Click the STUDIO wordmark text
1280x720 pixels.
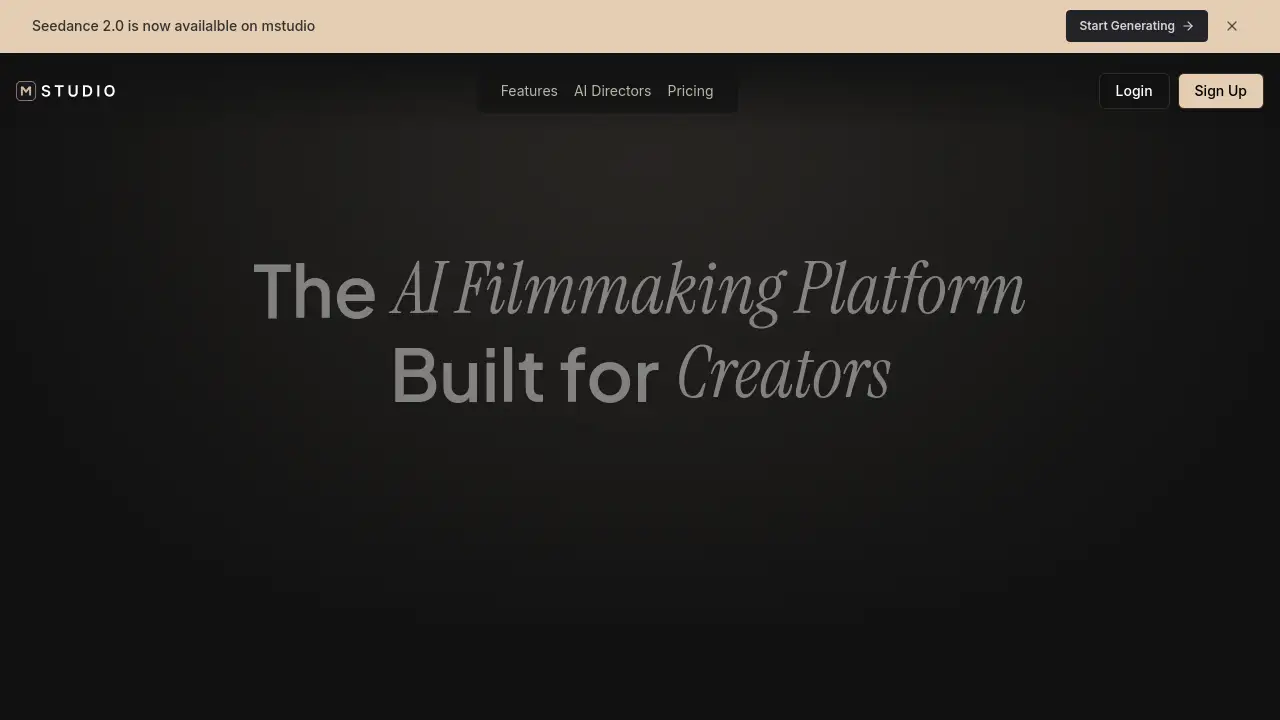79,91
